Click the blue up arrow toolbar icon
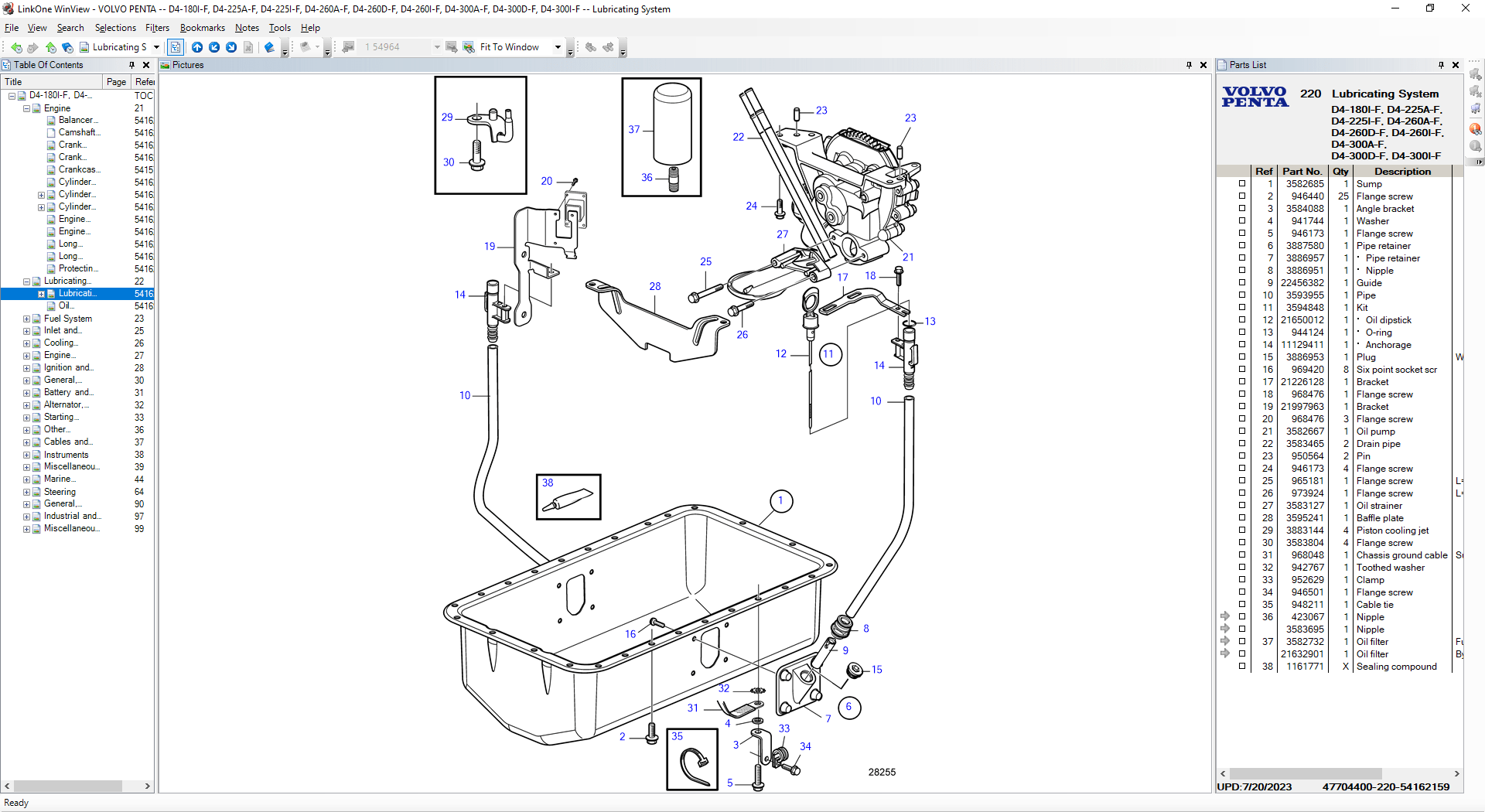This screenshot has height=812, width=1485. coord(197,47)
